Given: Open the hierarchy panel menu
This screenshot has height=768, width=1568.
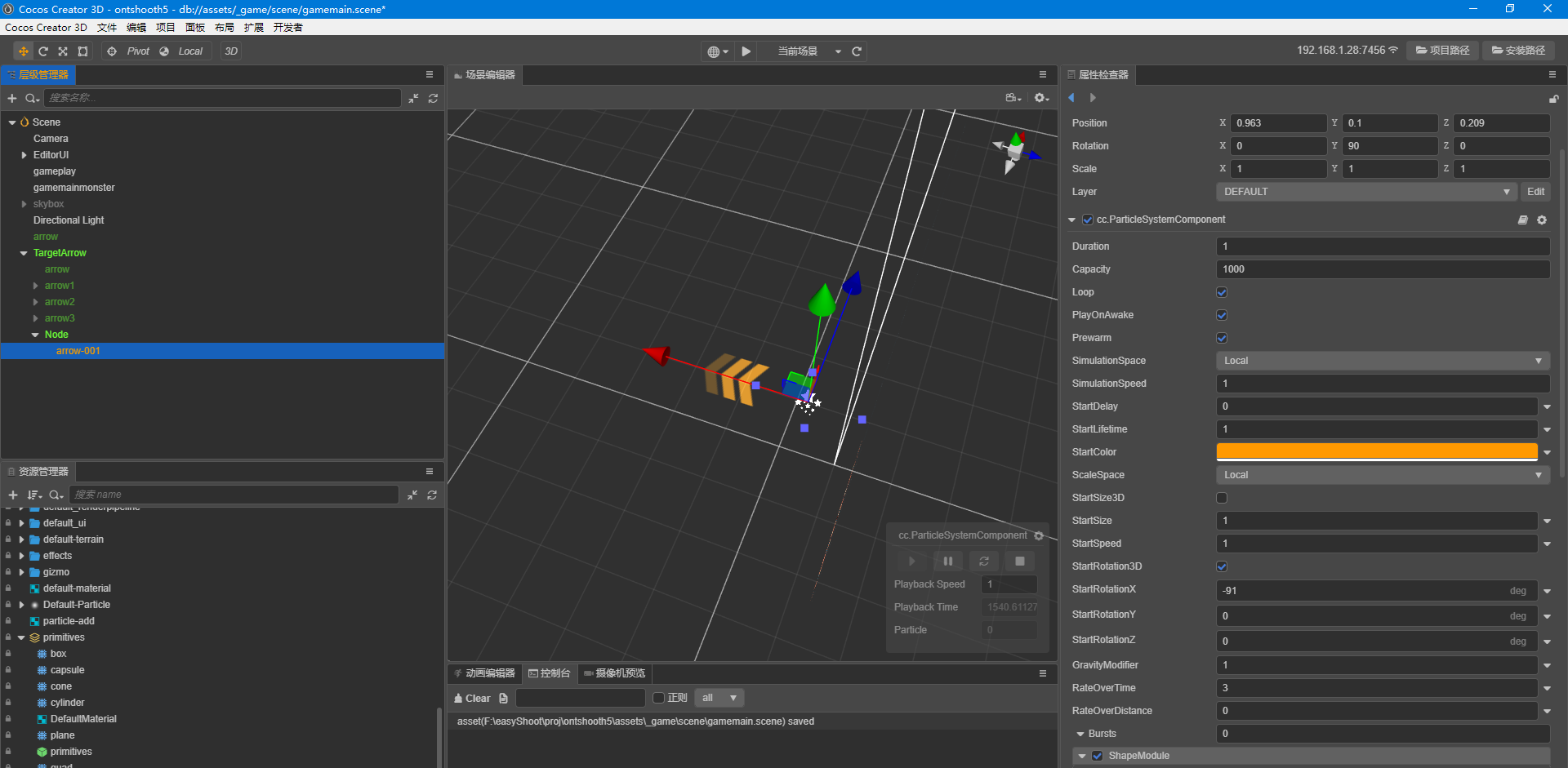Looking at the screenshot, I should (430, 75).
